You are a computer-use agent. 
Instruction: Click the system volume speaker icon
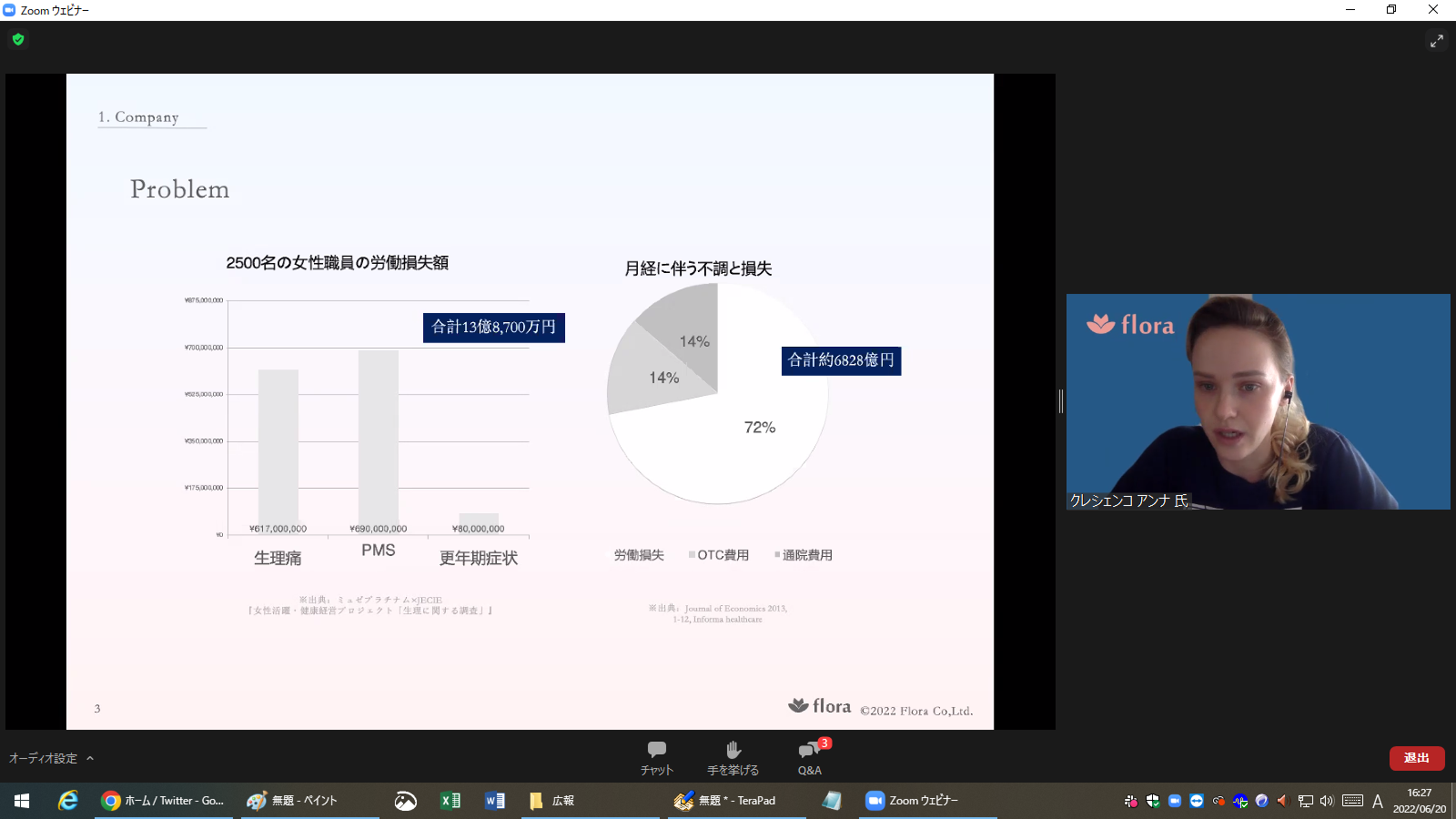coord(1327,801)
